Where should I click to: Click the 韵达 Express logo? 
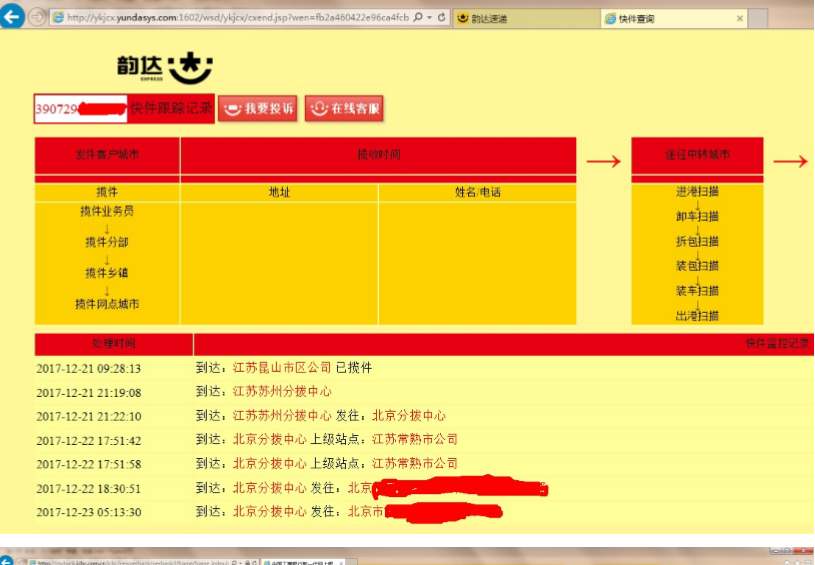pyautogui.click(x=165, y=68)
